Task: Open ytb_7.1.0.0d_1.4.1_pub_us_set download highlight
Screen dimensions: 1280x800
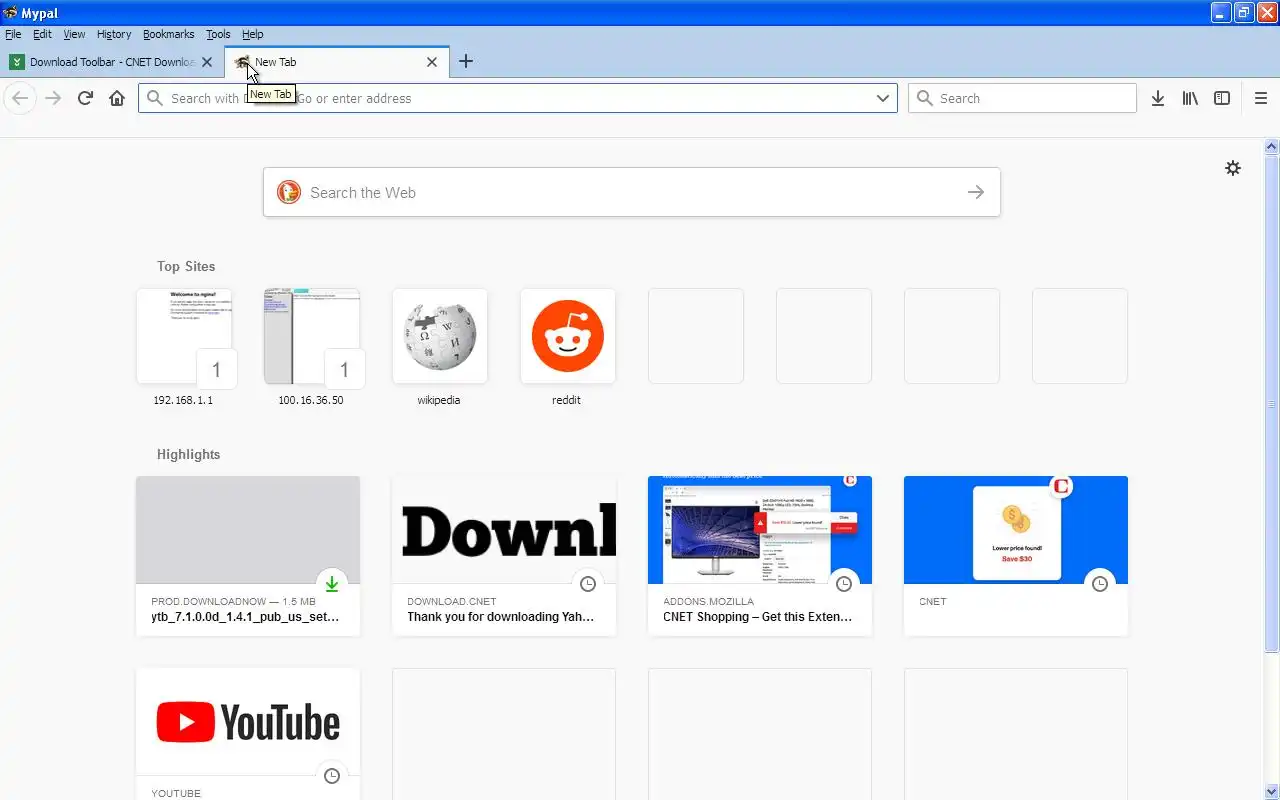Action: tap(248, 556)
